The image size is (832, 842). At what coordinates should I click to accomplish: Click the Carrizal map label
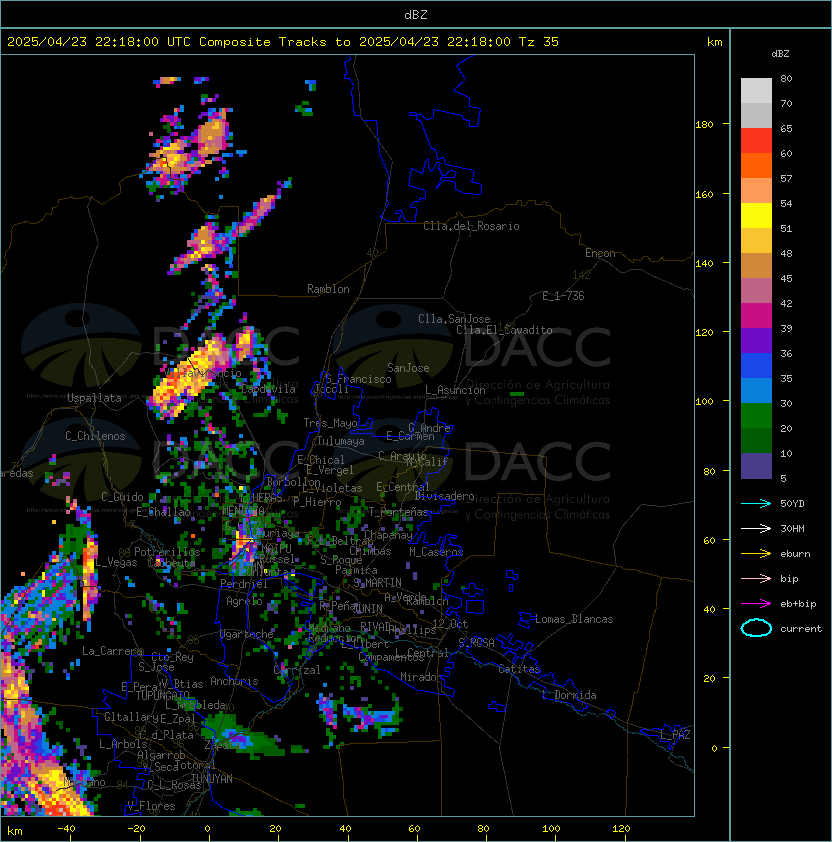pyautogui.click(x=296, y=670)
